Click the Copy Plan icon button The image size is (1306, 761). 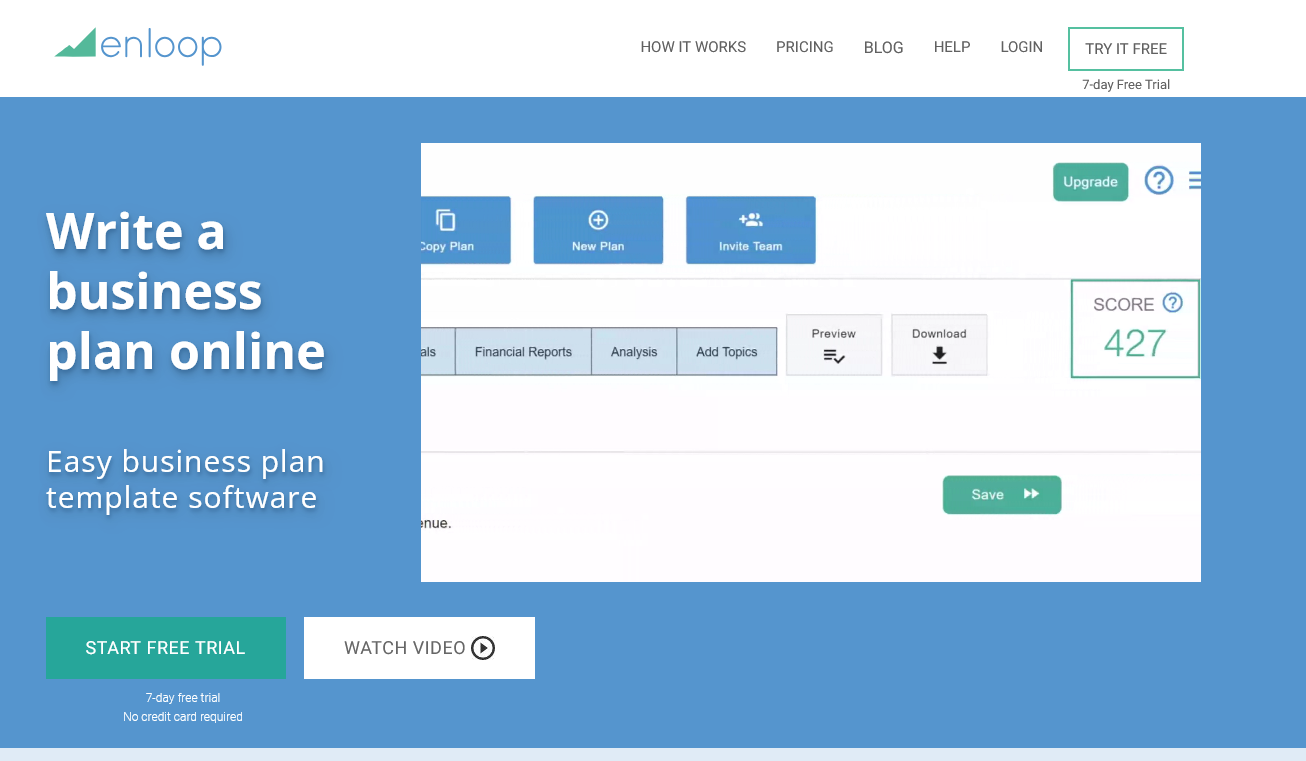coord(446,220)
